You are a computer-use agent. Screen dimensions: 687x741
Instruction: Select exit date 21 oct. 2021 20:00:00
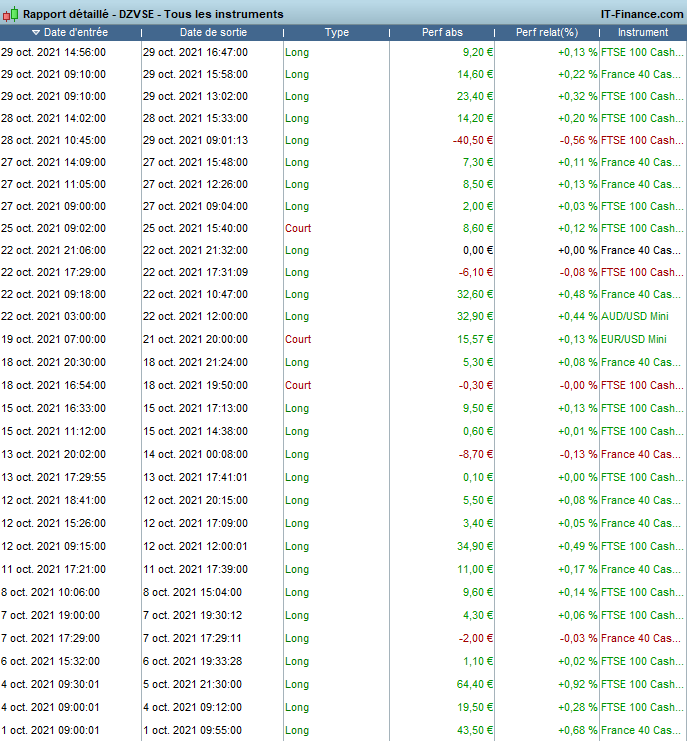pyautogui.click(x=195, y=339)
